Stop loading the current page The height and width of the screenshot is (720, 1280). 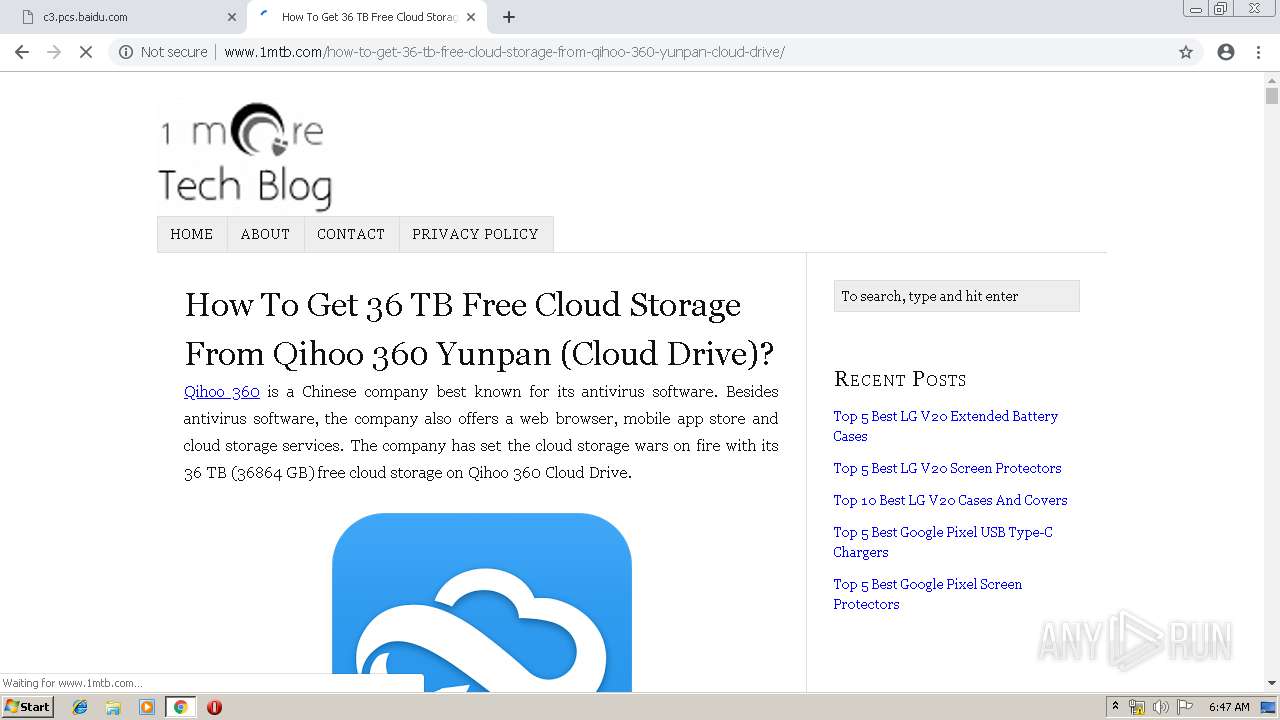point(86,52)
